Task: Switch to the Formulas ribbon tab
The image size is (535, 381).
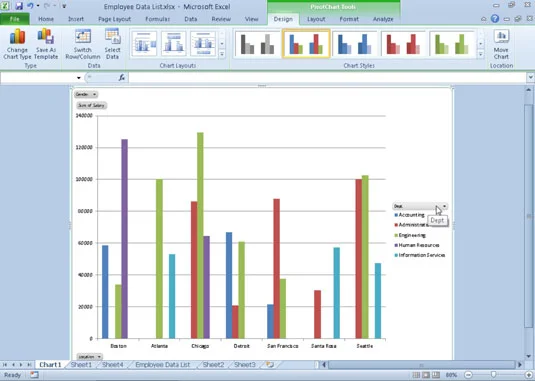Action: (x=158, y=19)
